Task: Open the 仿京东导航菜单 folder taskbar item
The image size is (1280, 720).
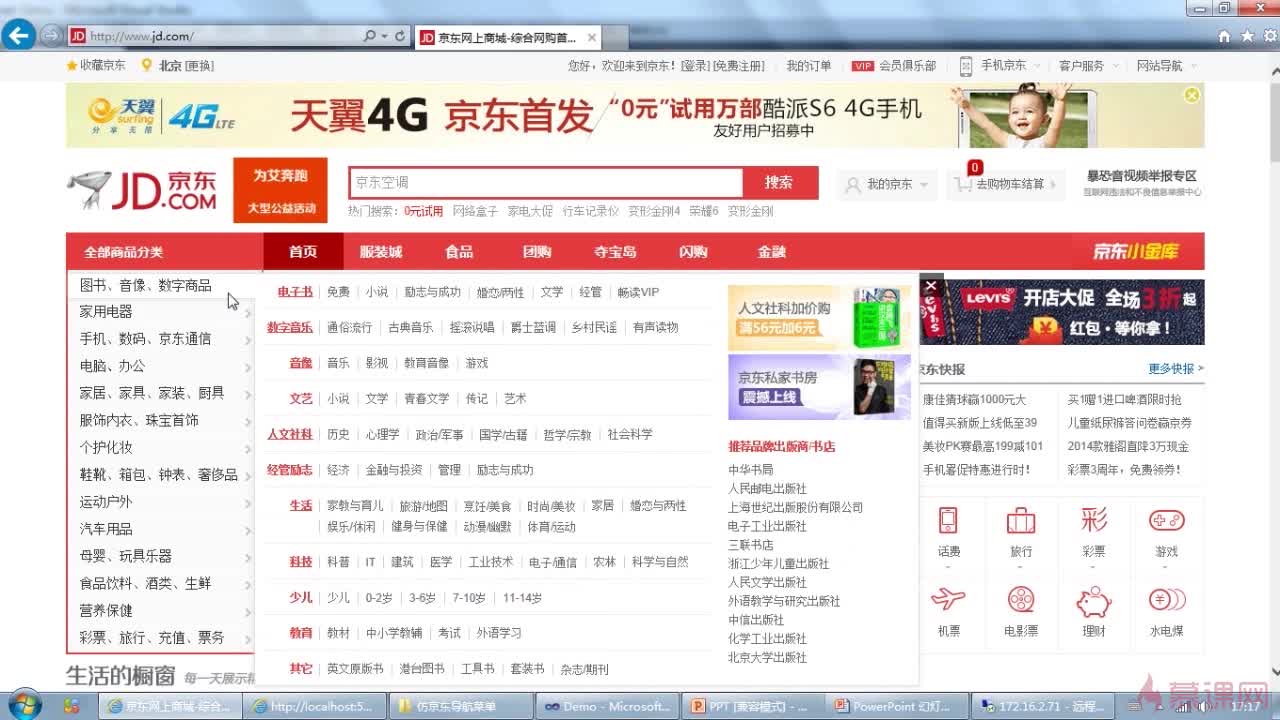Action: [x=461, y=706]
